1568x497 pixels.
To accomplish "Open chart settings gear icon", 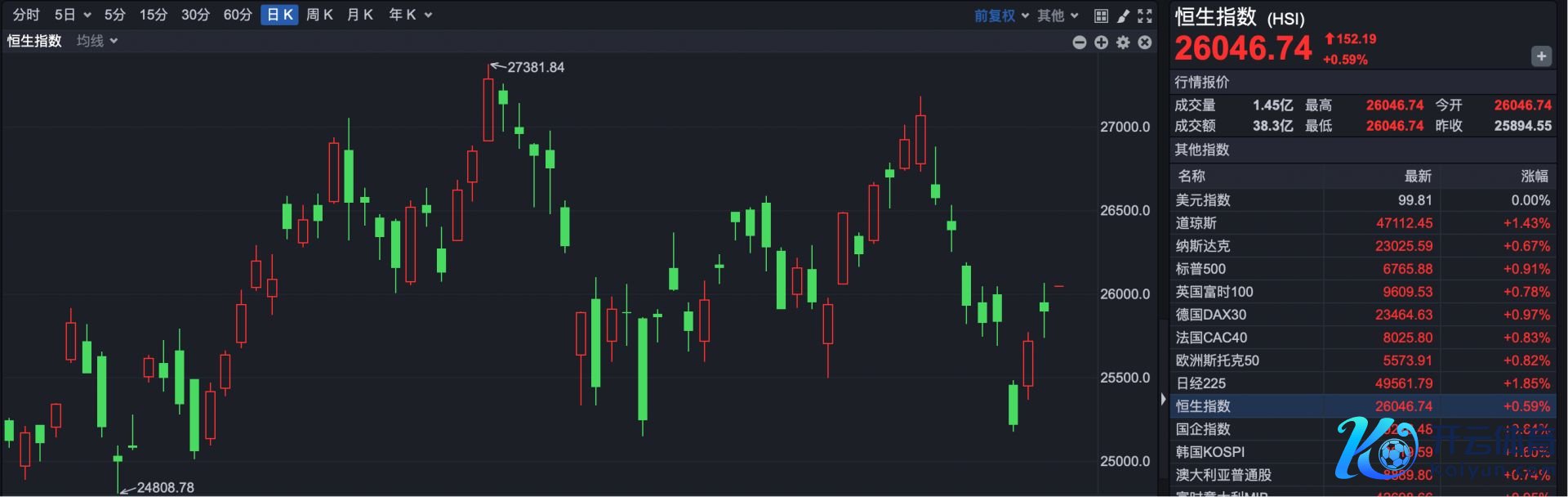I will pos(1123,43).
